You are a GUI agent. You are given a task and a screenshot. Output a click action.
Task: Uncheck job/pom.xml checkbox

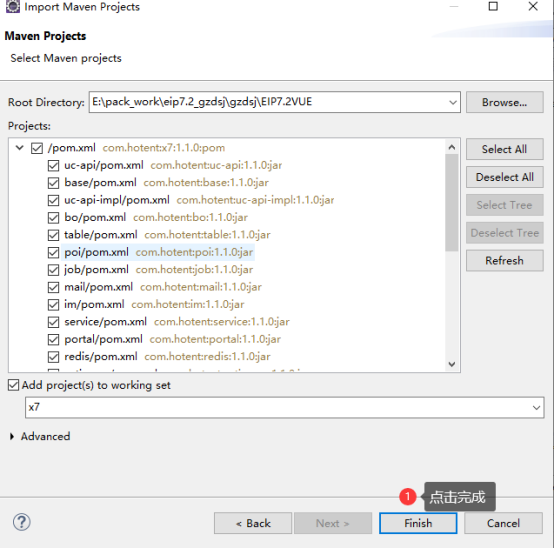53,270
